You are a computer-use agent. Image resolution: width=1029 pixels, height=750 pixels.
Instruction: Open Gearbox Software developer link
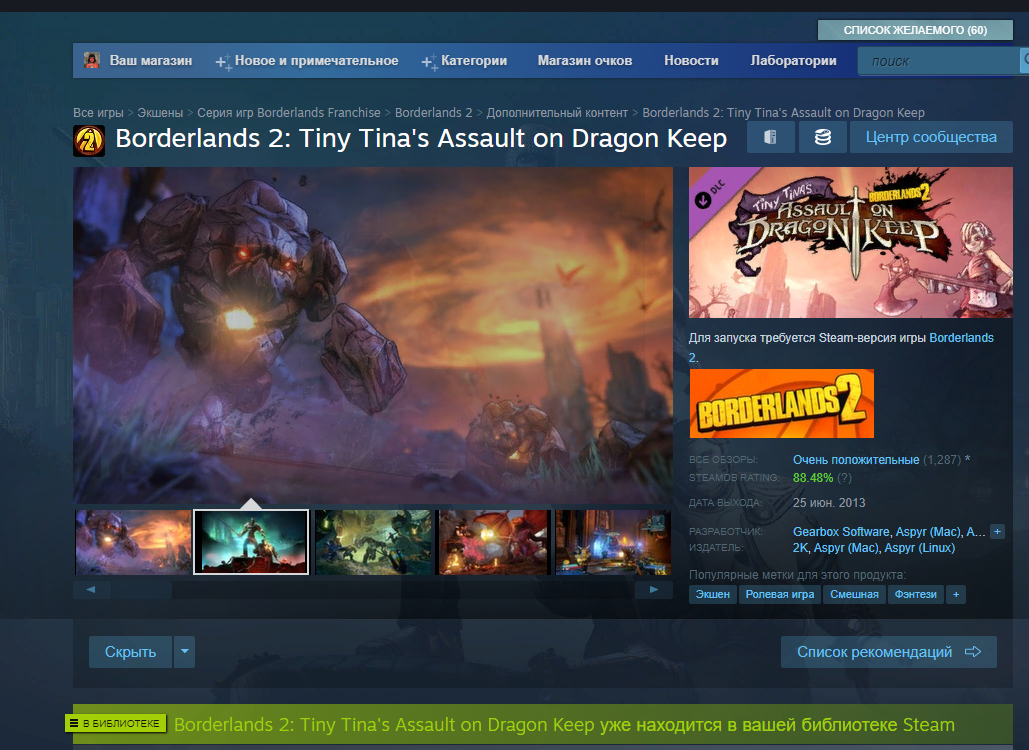(x=841, y=531)
